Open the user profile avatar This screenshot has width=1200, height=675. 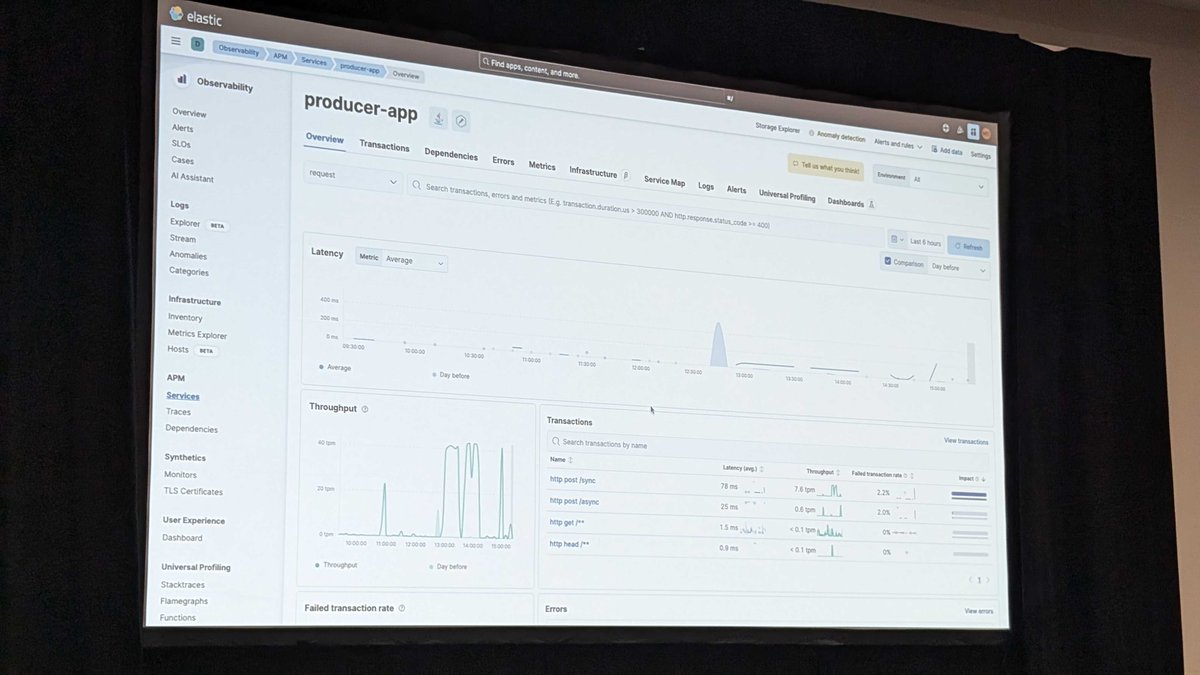986,133
